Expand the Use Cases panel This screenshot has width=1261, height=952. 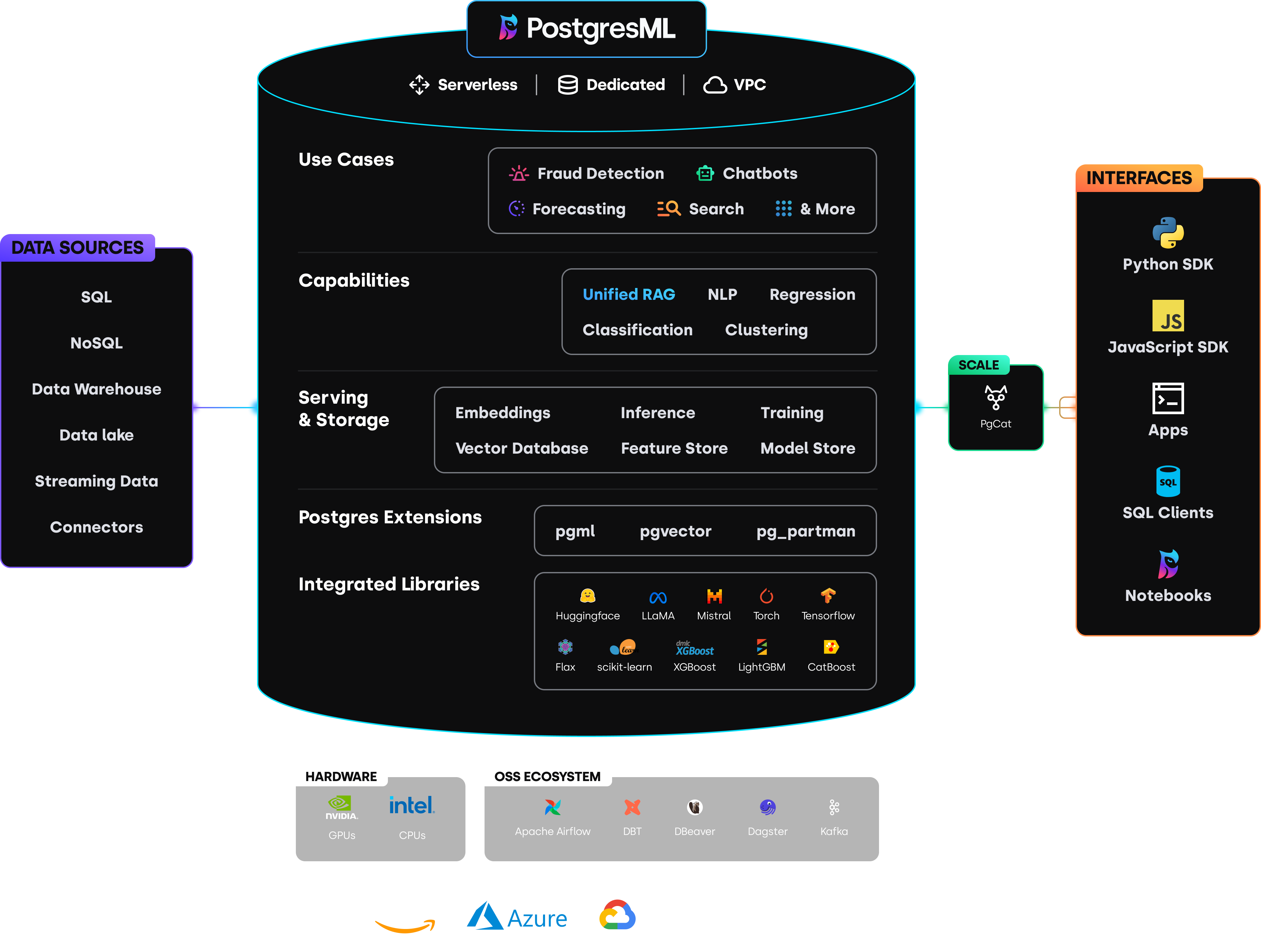345,160
